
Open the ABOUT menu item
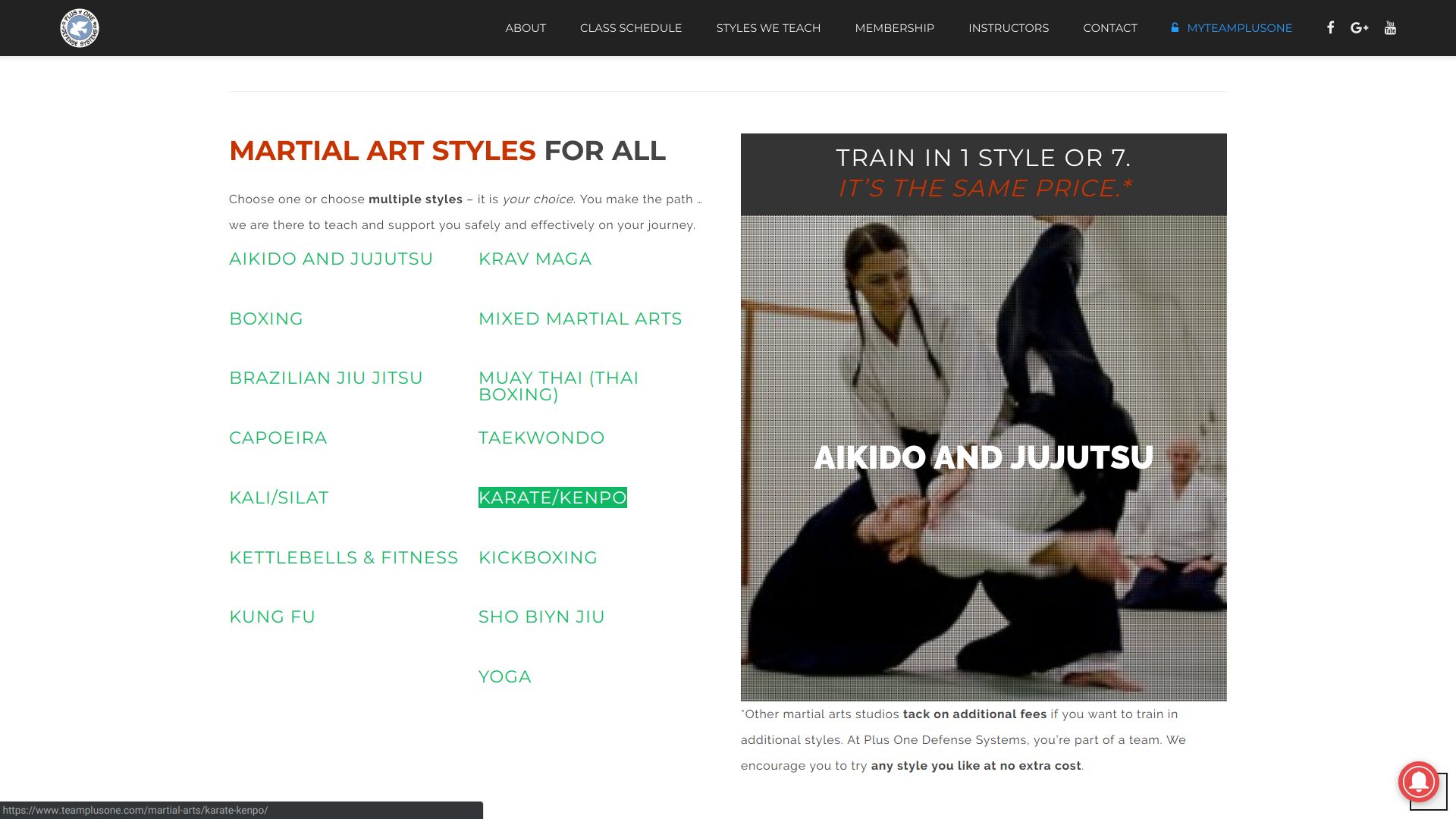click(x=526, y=28)
